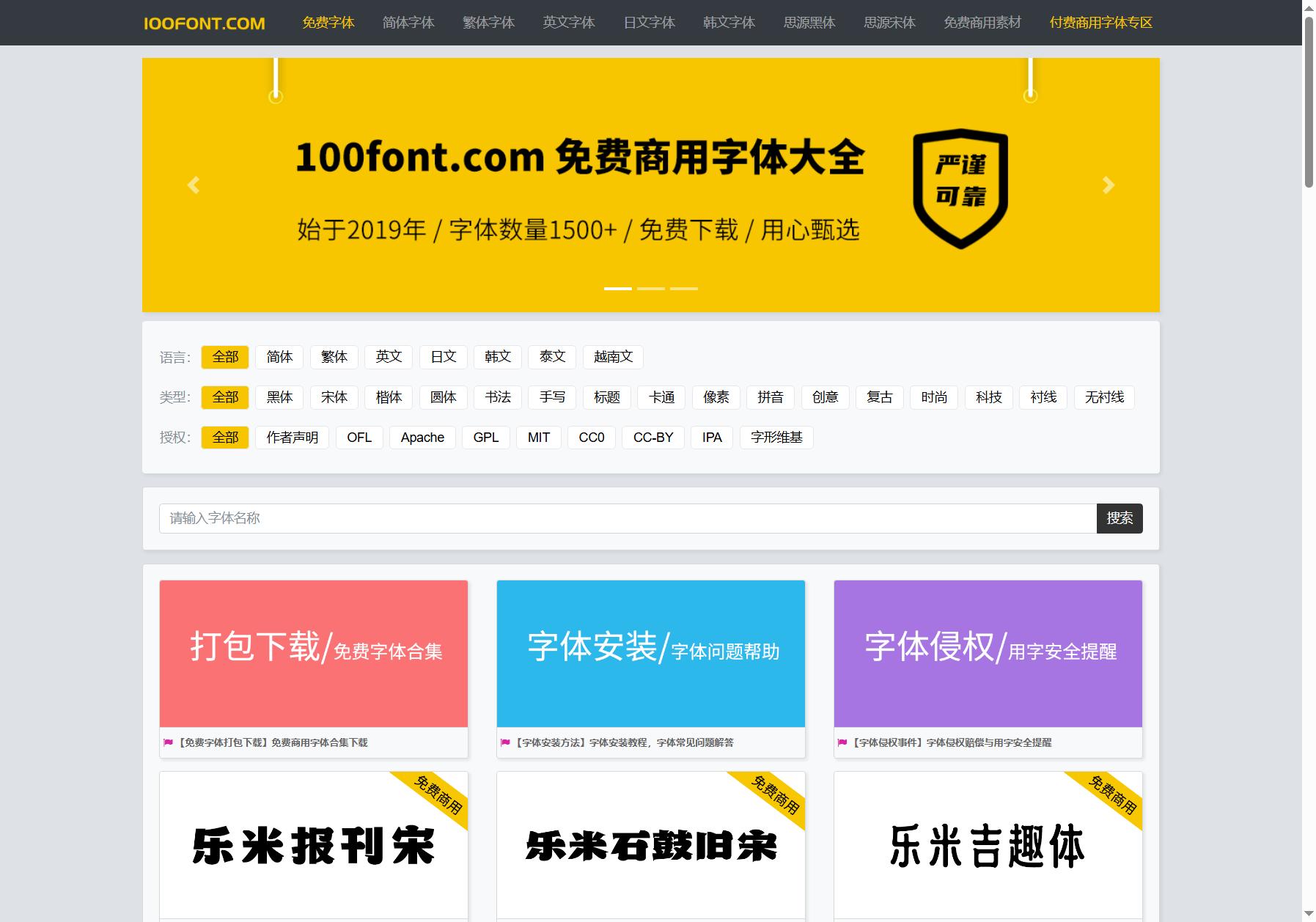The height and width of the screenshot is (922, 1316).
Task: Select the second carousel indicator
Action: [651, 289]
